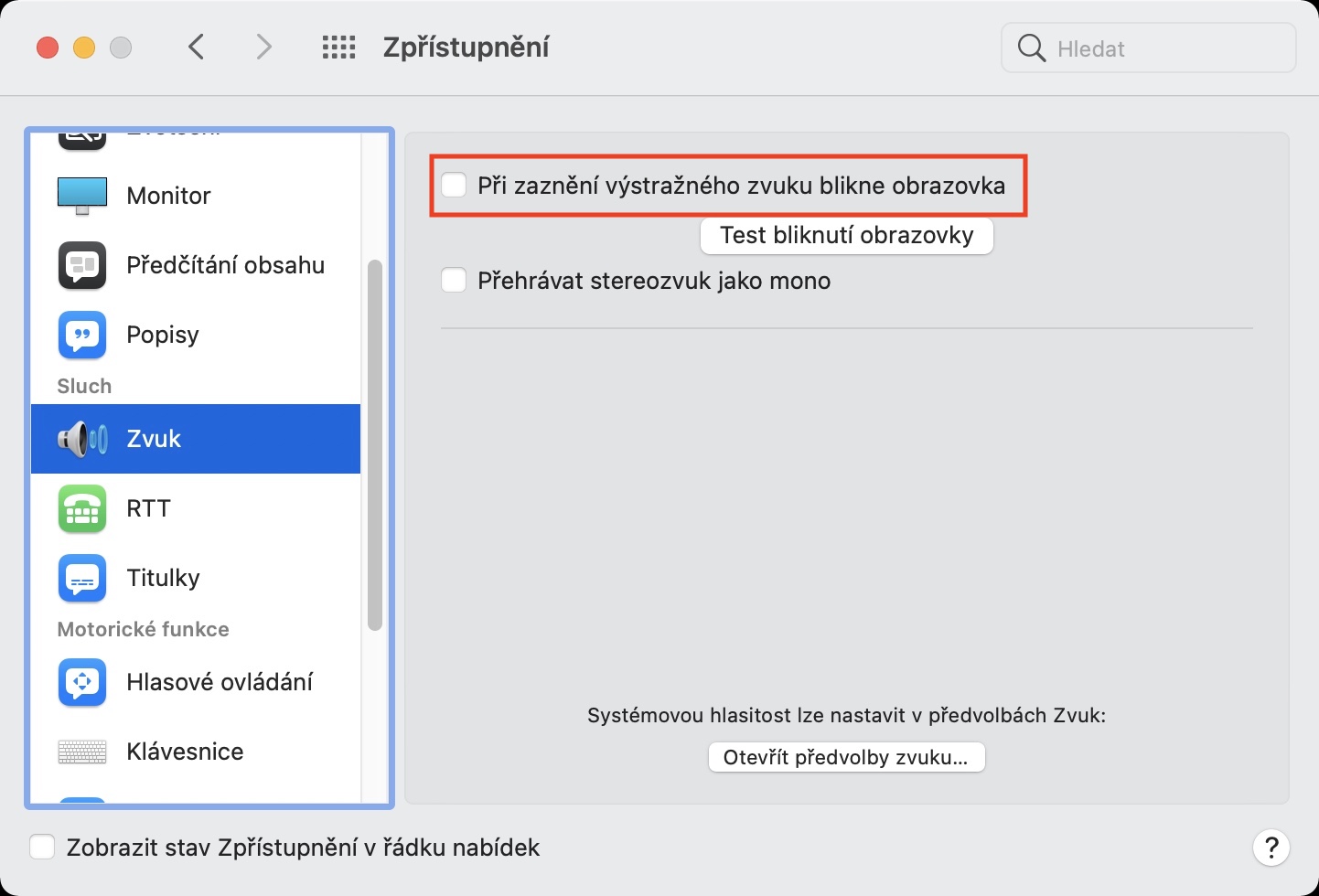Viewport: 1319px width, 896px height.
Task: Click the Klávesnice keyboard icon
Action: 82,752
